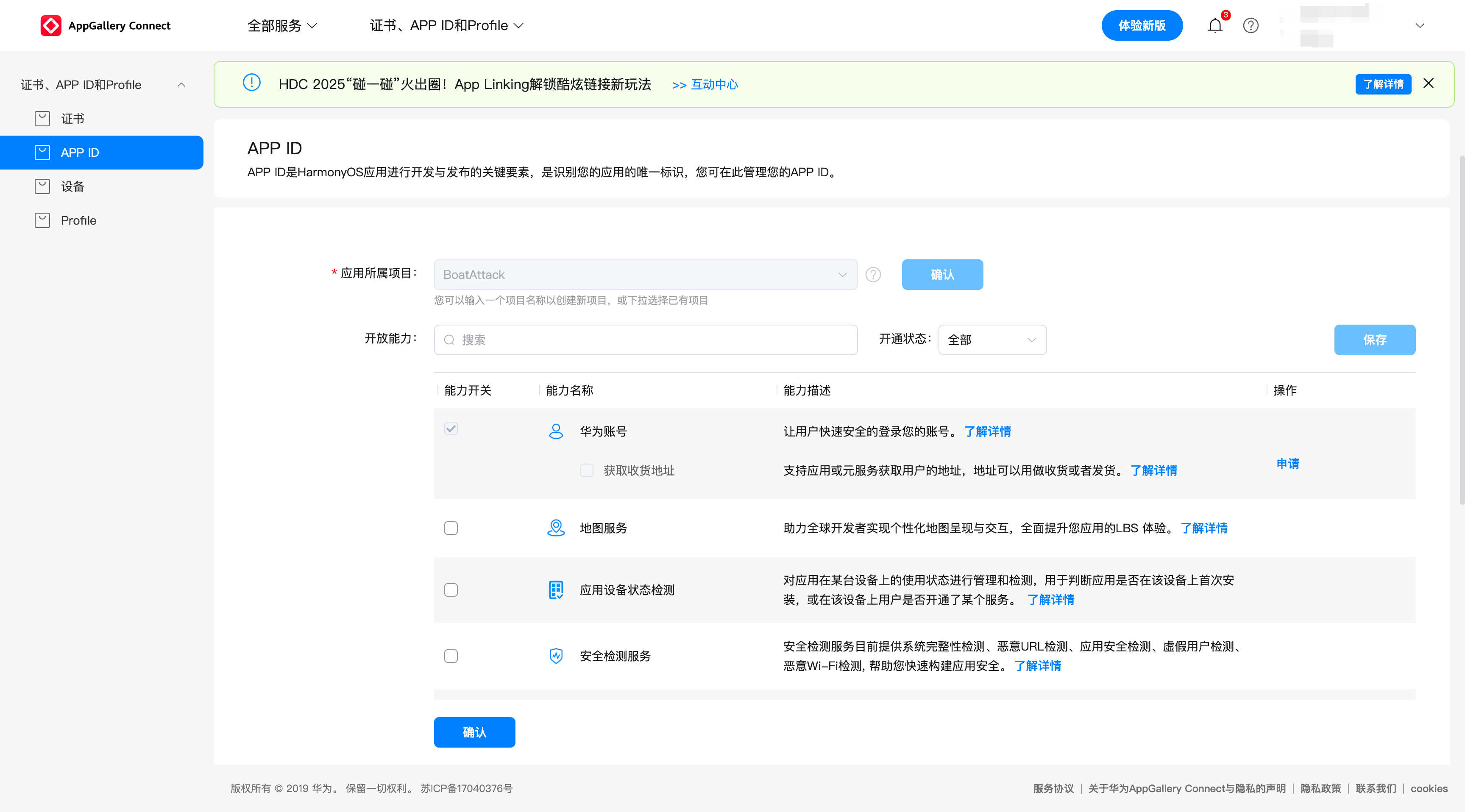Click the help question mark icon in header
The image size is (1465, 812).
1251,25
